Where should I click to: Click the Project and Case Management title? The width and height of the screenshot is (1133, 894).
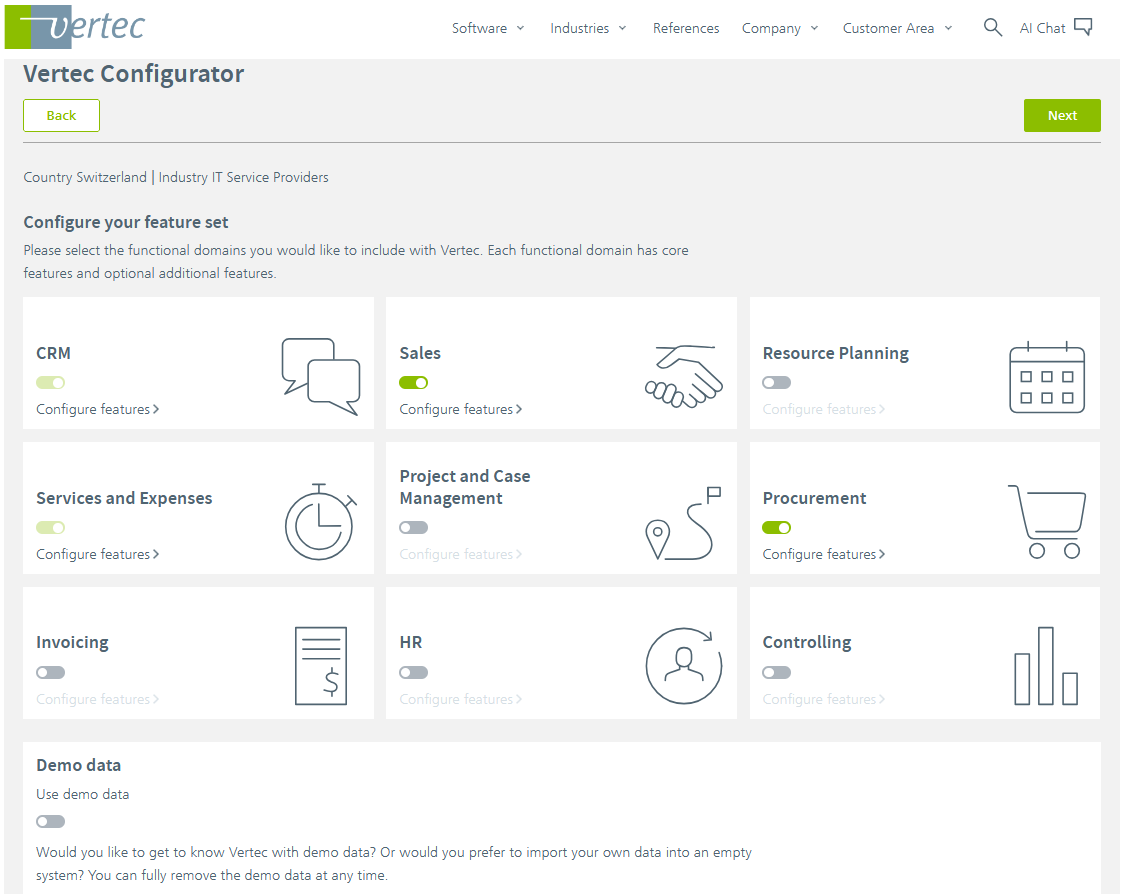(x=465, y=487)
